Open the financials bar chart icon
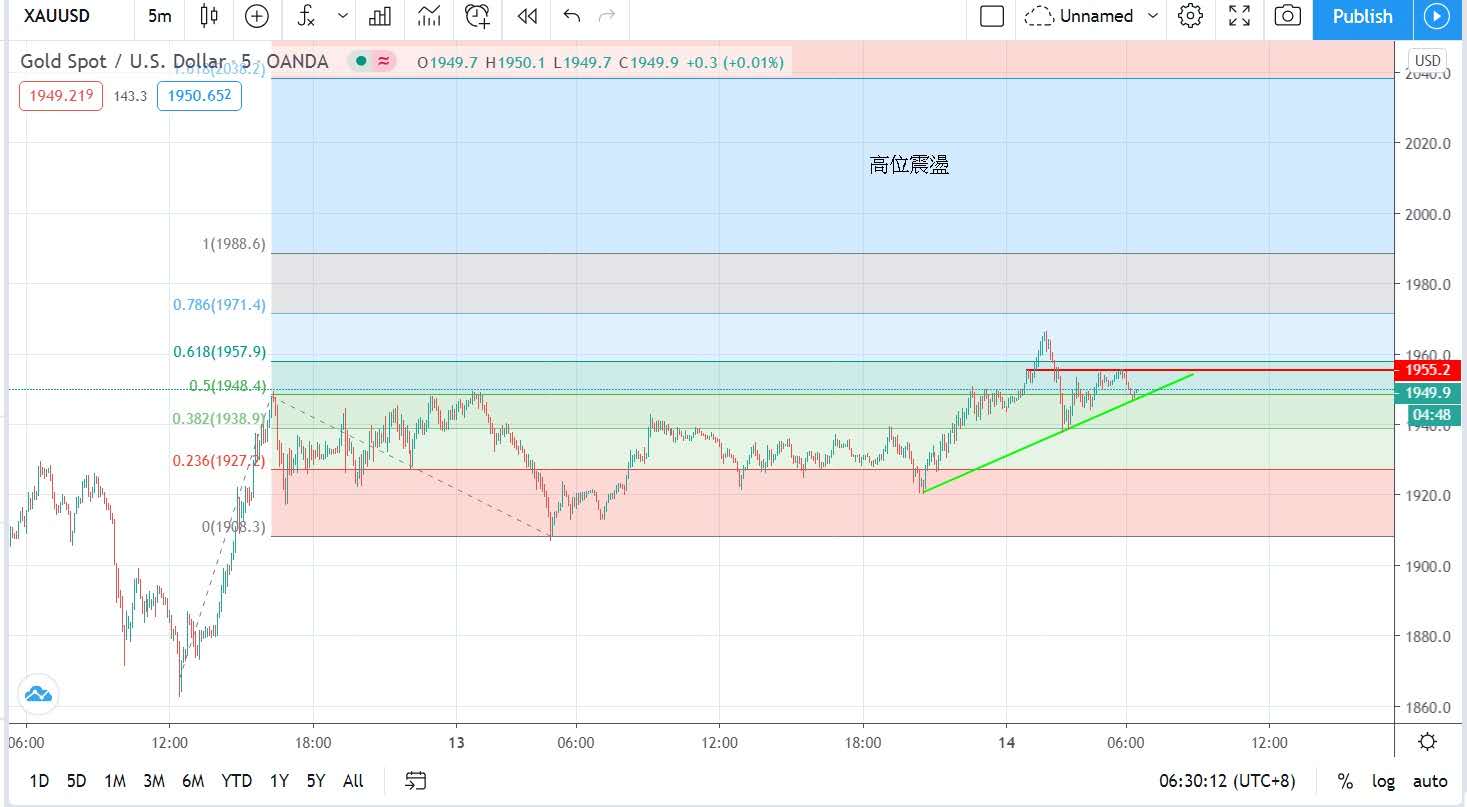This screenshot has height=807, width=1467. click(x=380, y=16)
